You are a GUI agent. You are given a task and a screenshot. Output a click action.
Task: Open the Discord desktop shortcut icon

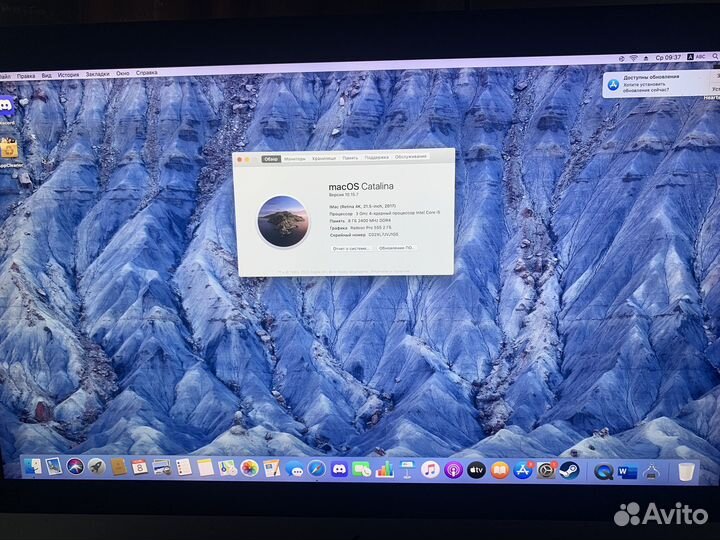click(6, 107)
